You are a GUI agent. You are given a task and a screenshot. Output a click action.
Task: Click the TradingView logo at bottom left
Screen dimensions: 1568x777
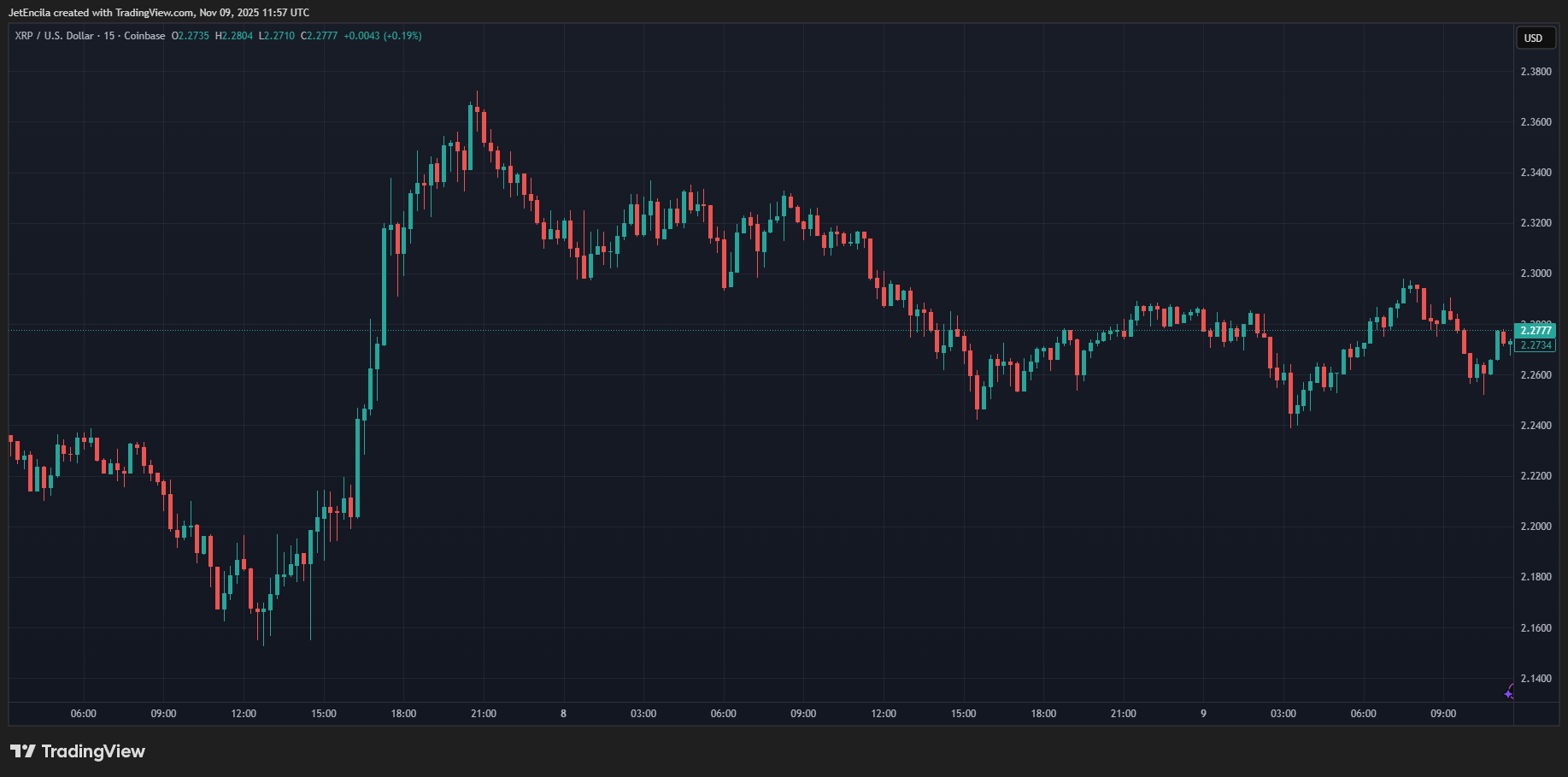(x=78, y=751)
